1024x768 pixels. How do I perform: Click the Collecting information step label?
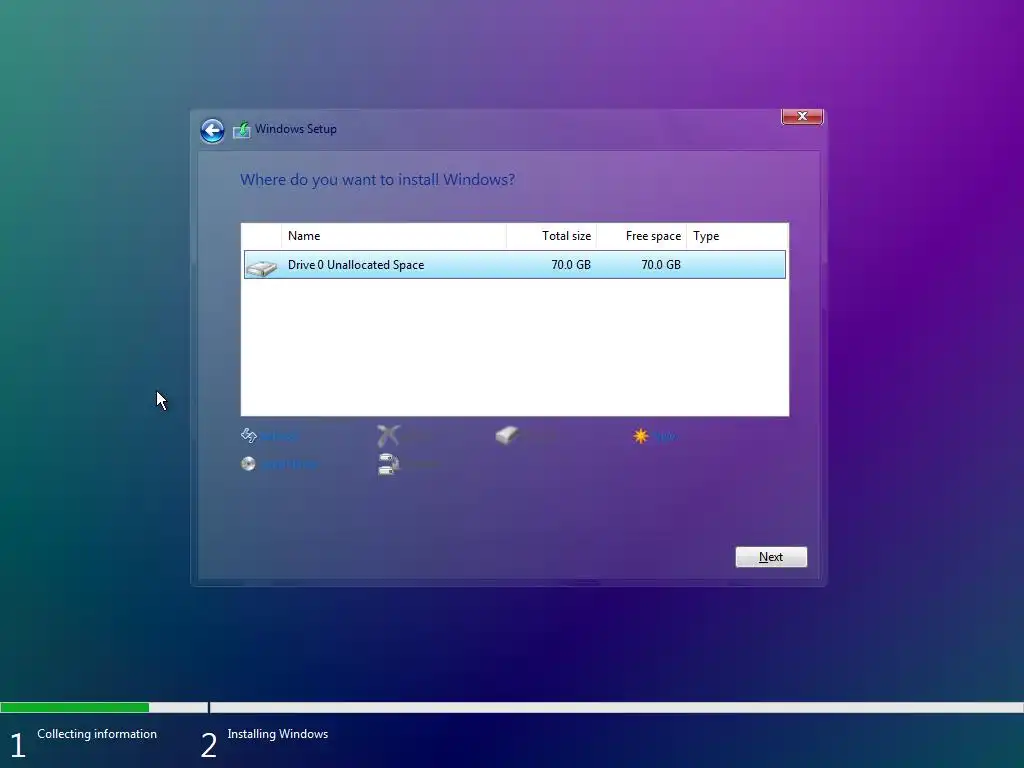click(97, 734)
